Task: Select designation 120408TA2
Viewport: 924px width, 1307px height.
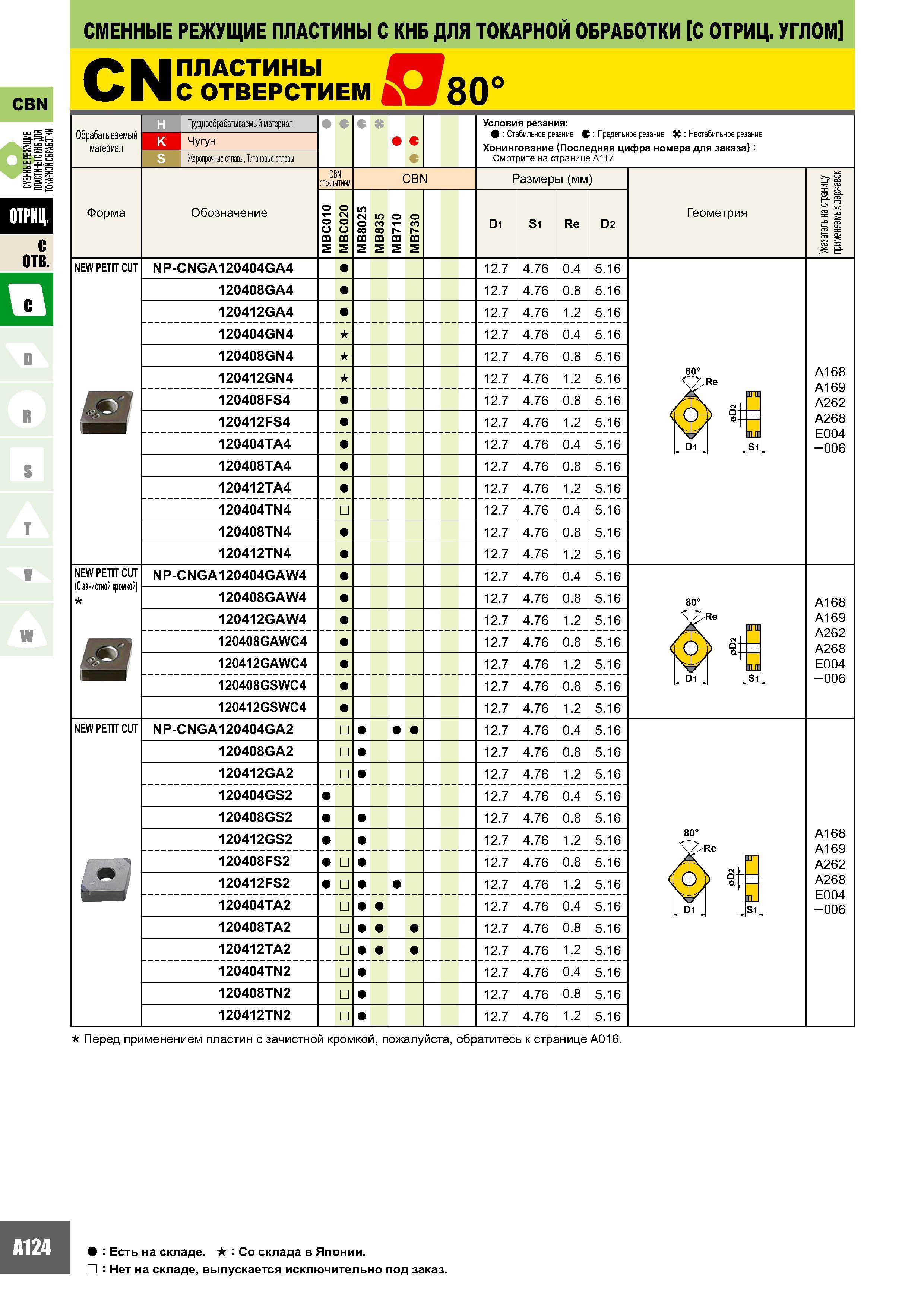Action: point(254,927)
